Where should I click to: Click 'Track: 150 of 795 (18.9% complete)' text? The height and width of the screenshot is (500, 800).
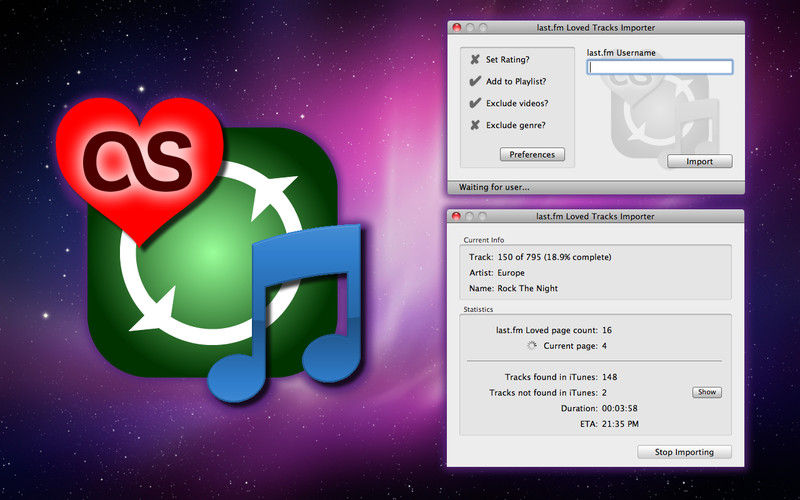(540, 257)
